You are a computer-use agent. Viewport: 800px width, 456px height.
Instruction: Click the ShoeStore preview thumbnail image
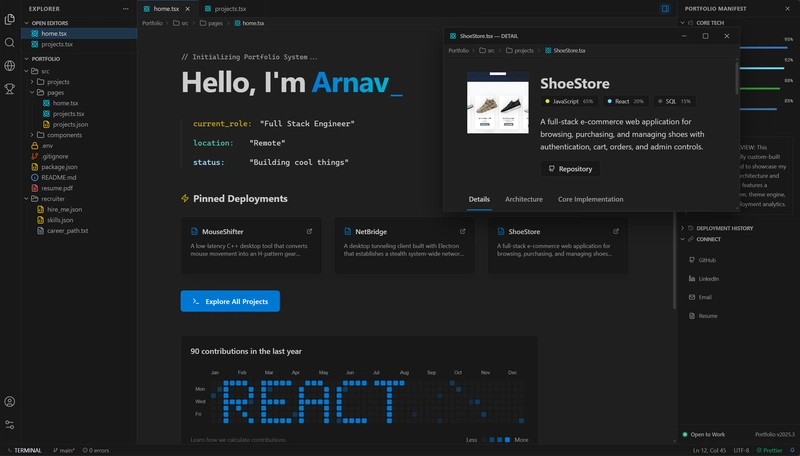pyautogui.click(x=497, y=102)
